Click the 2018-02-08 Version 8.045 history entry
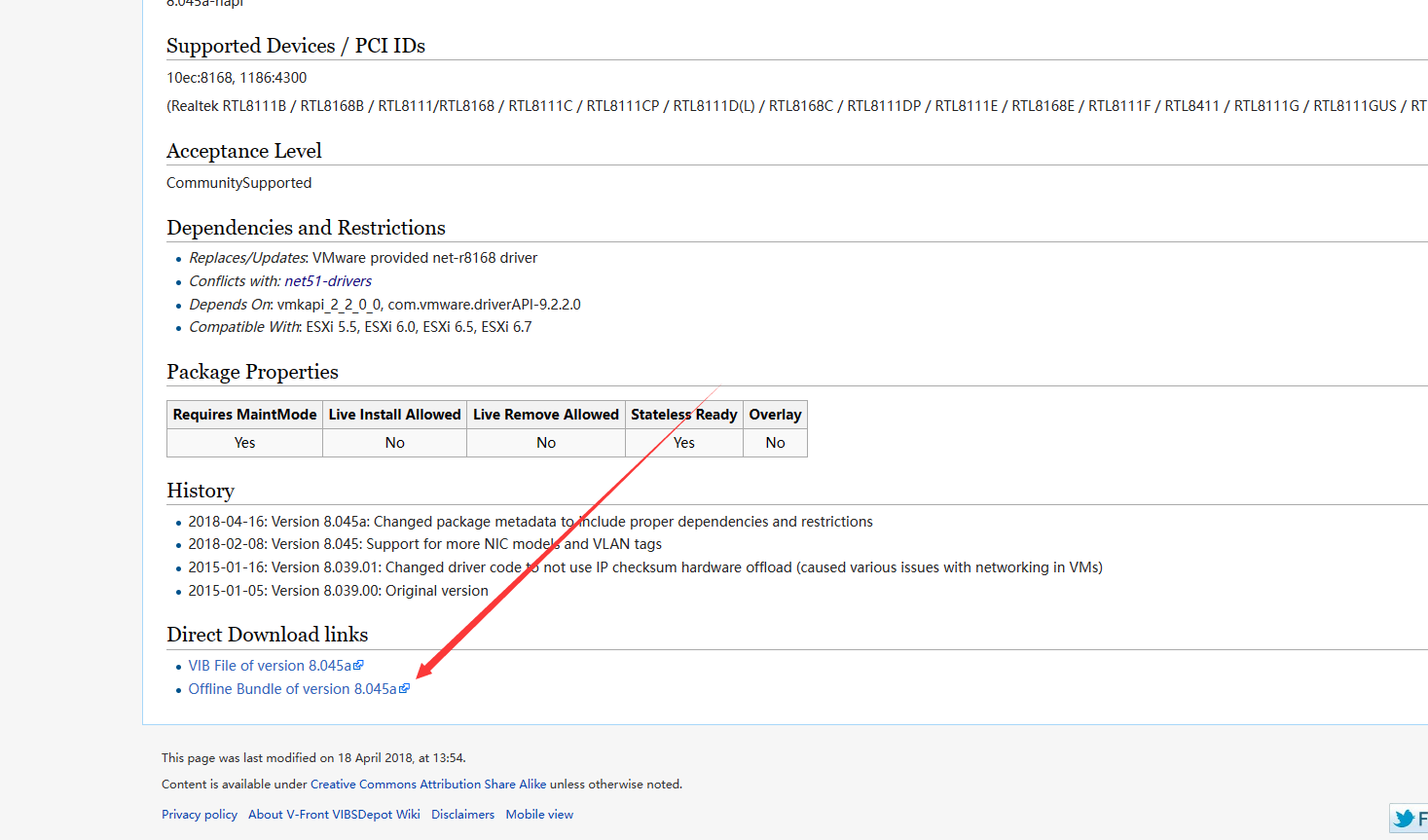 [x=425, y=544]
